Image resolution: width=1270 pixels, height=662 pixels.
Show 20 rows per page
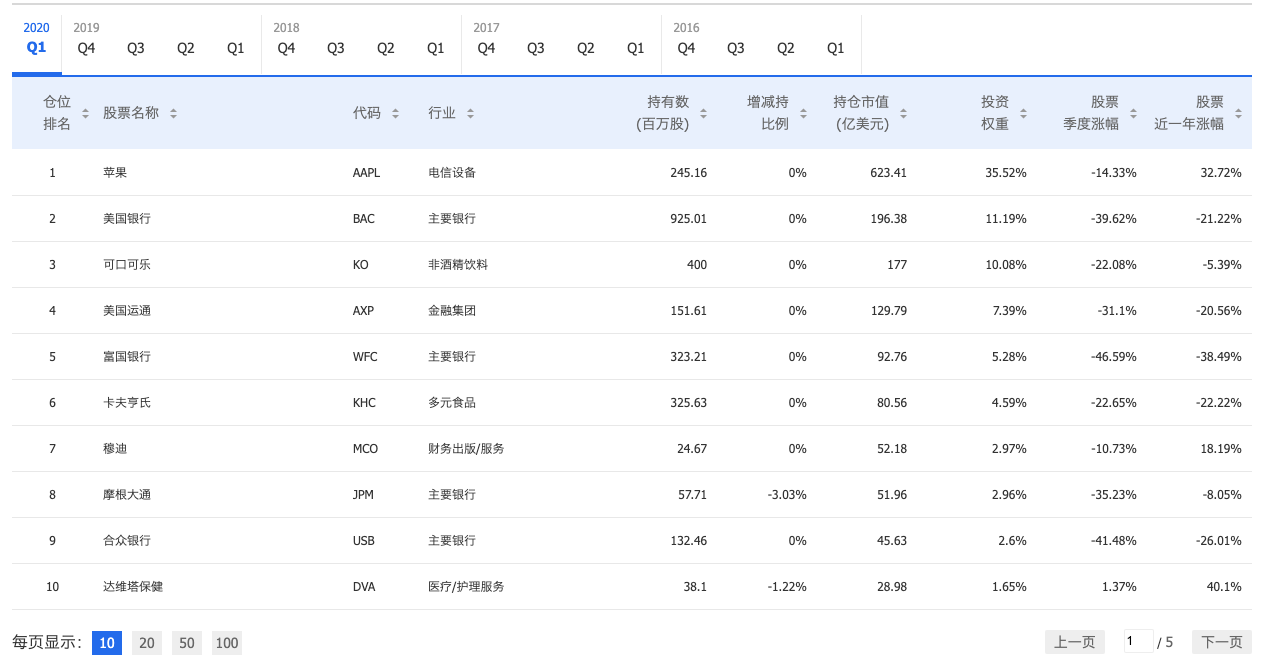click(147, 643)
